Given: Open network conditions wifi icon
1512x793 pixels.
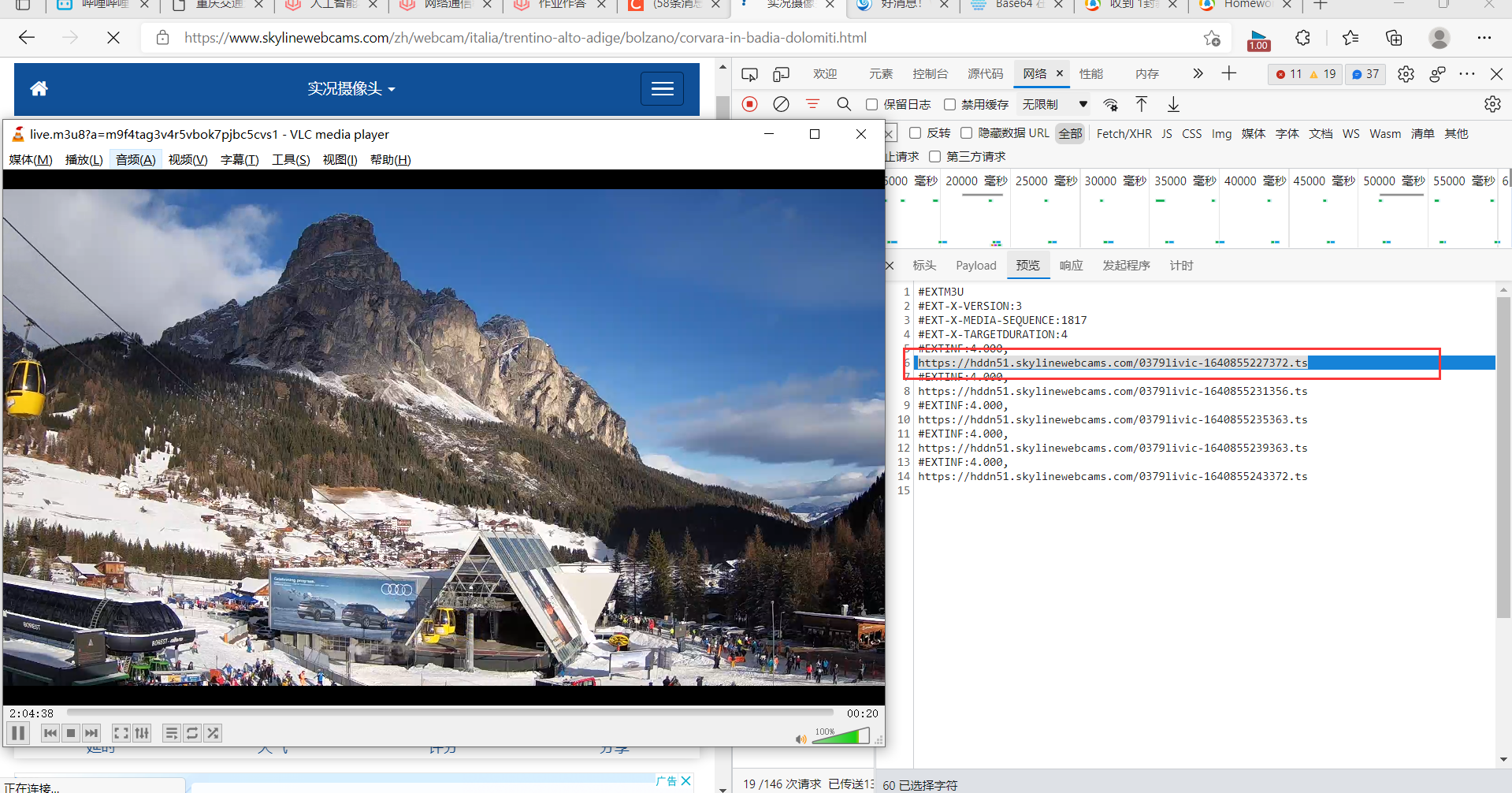Looking at the screenshot, I should coord(1111,104).
